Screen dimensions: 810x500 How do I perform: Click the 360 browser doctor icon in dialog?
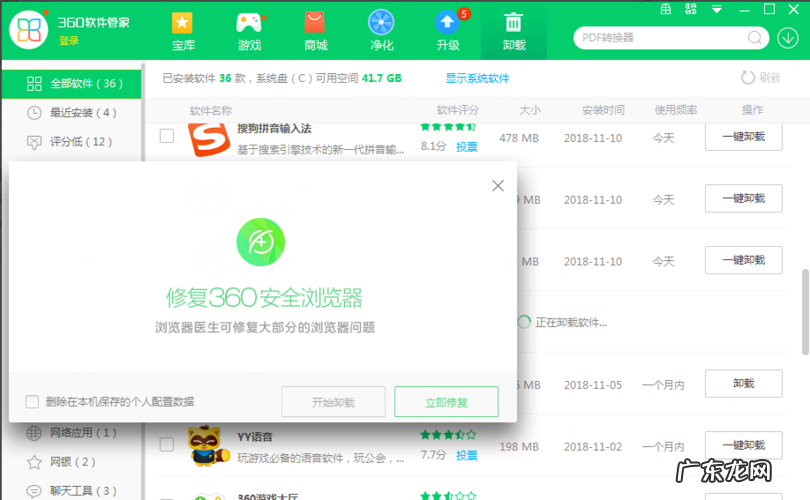click(260, 242)
